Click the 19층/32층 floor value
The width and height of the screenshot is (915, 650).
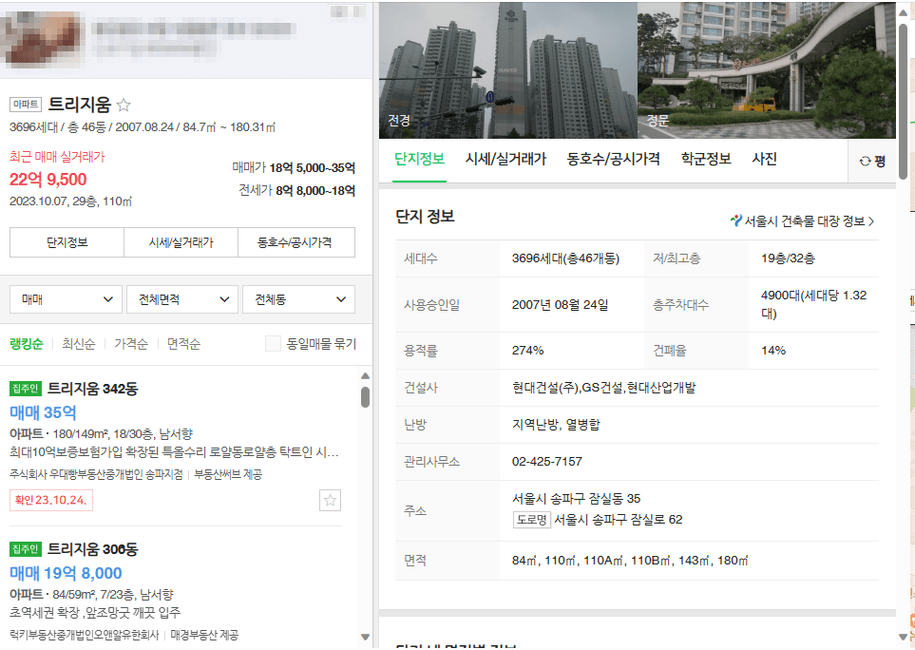tap(788, 258)
